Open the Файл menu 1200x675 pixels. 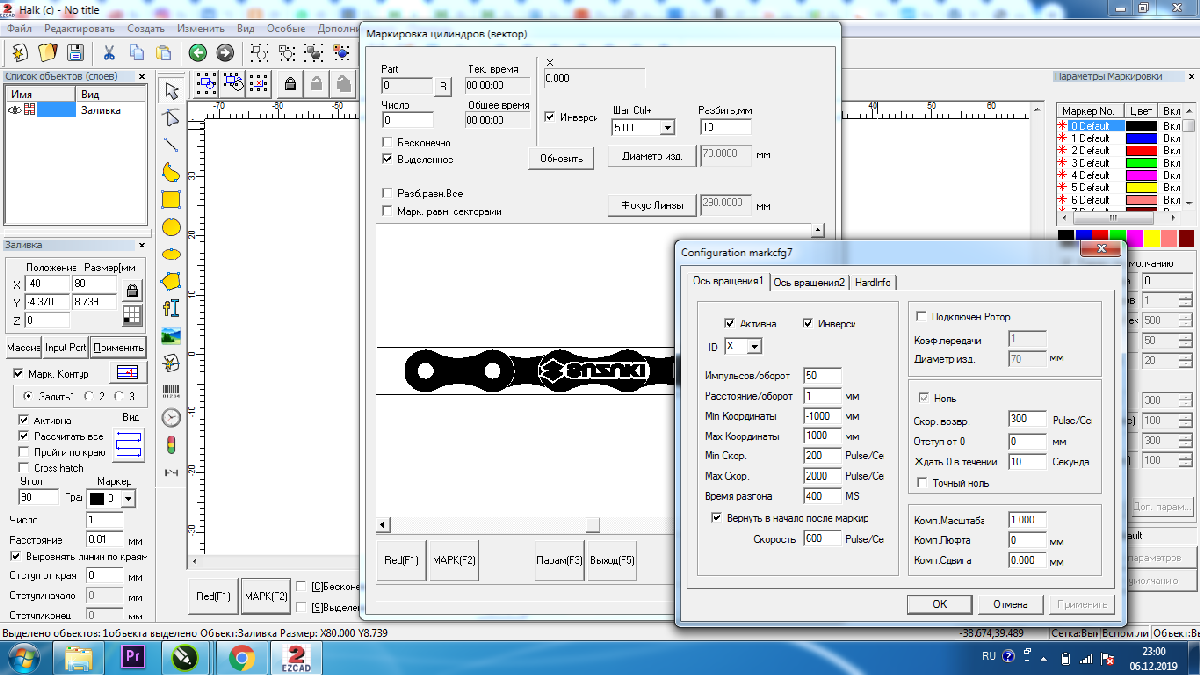coord(18,28)
